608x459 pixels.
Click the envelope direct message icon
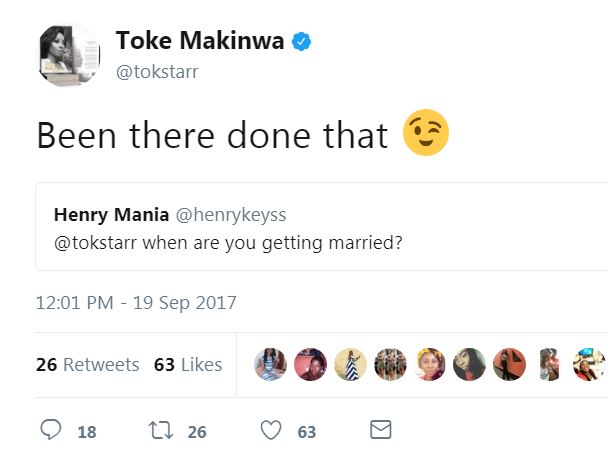[380, 430]
